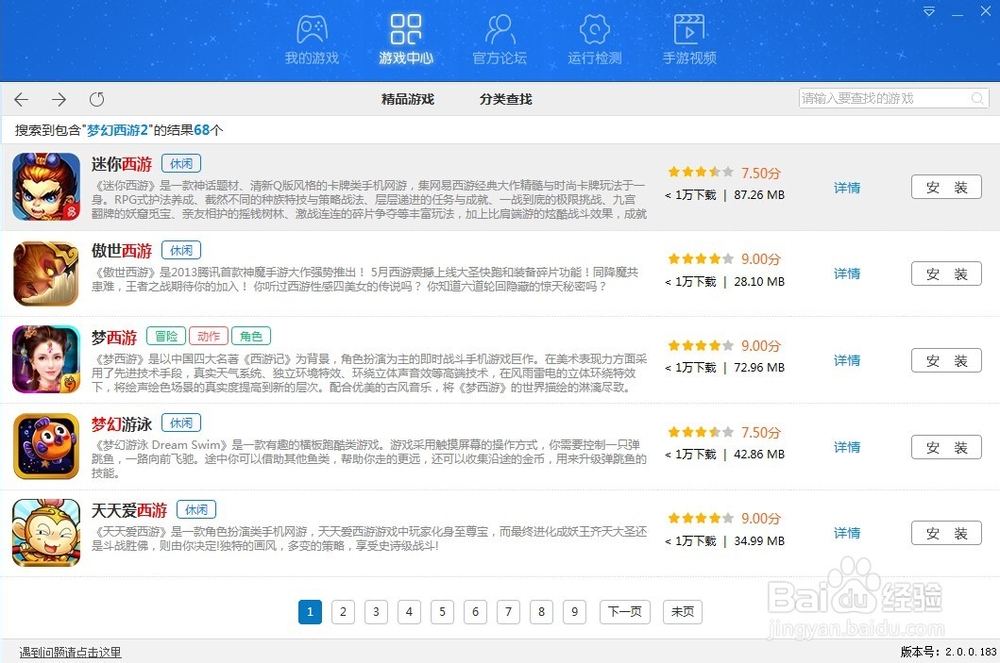Click the 休闲 tag on 迷你西游
The image size is (1000, 663).
click(181, 164)
